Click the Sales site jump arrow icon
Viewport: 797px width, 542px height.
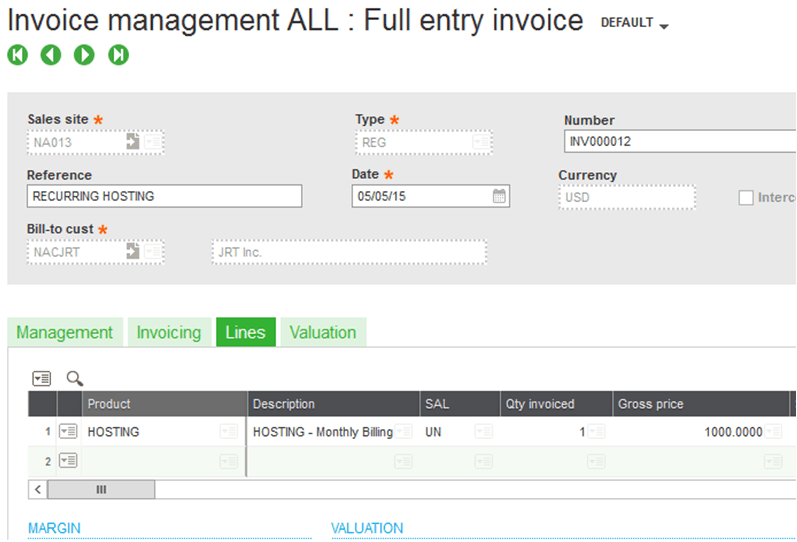[x=132, y=142]
